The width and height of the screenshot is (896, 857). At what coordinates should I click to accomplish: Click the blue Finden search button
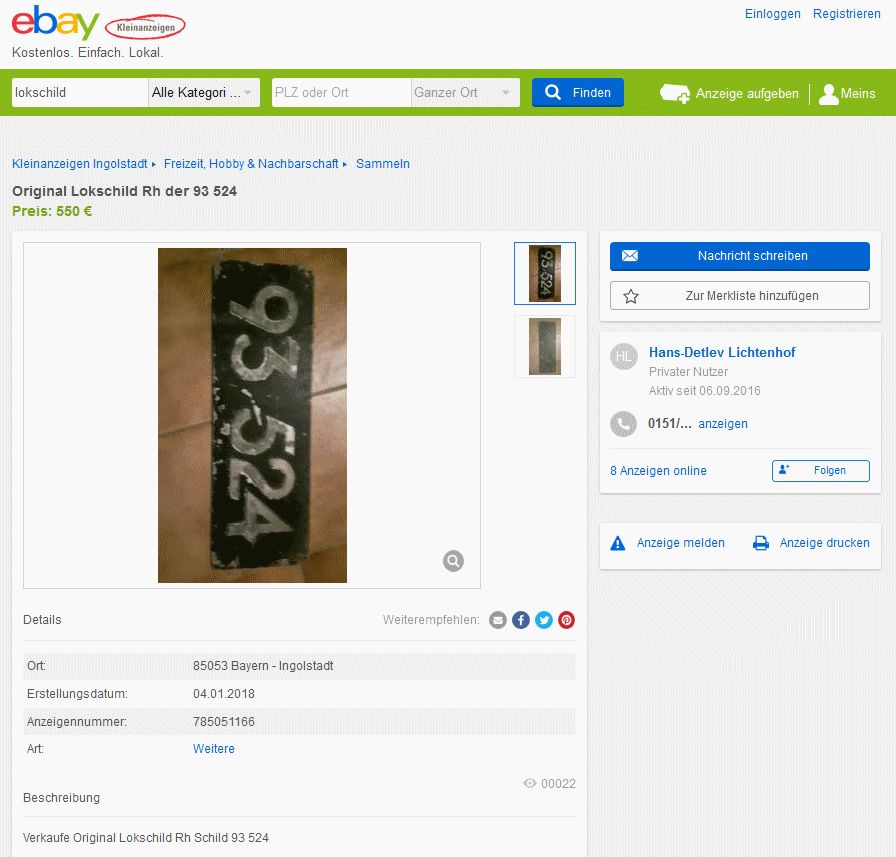click(578, 93)
